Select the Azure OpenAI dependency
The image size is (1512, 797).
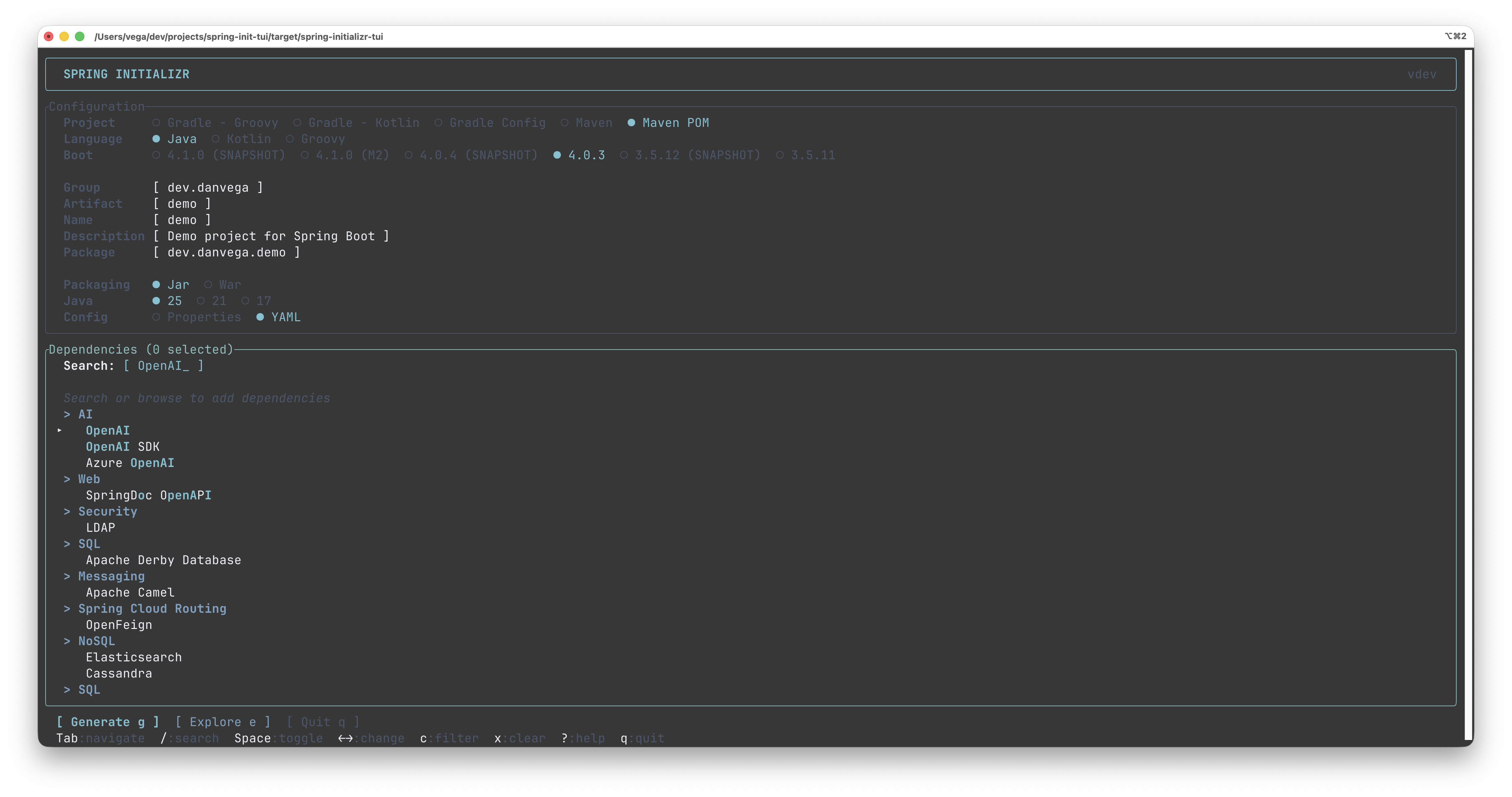[x=130, y=463]
